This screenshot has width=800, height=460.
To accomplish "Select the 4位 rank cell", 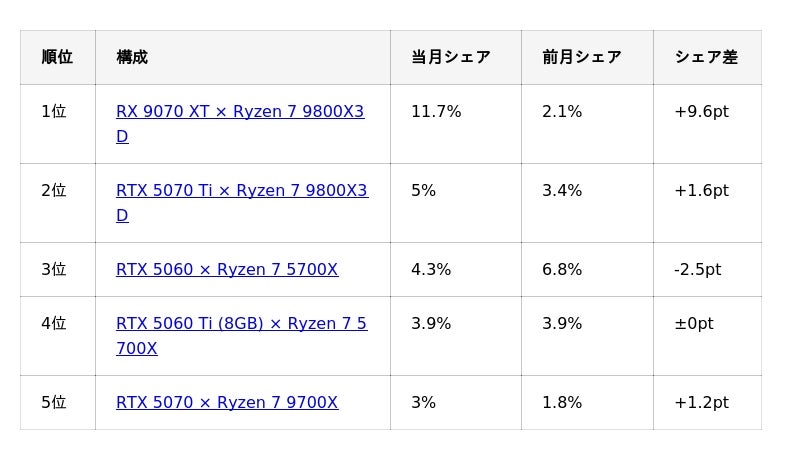I will [54, 324].
